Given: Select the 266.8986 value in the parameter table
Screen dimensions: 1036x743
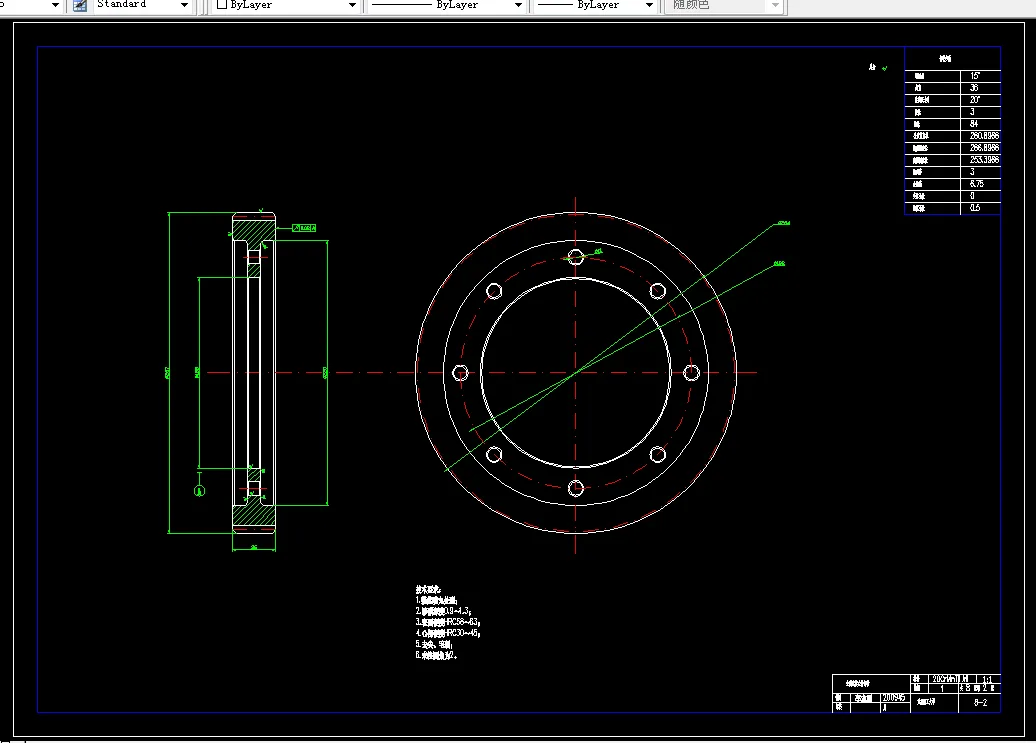Looking at the screenshot, I should [x=984, y=148].
